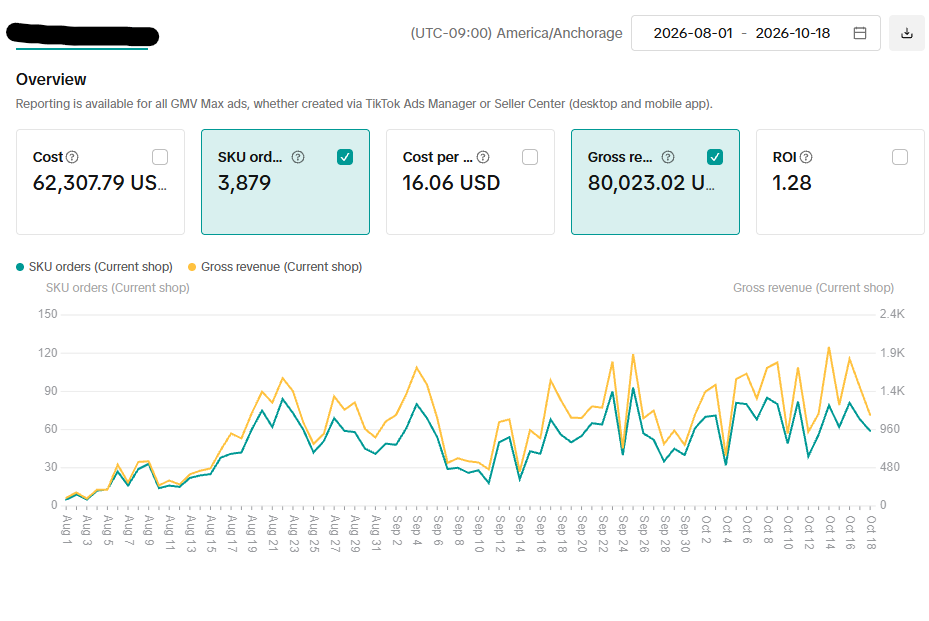Open the date range picker field

click(x=756, y=33)
